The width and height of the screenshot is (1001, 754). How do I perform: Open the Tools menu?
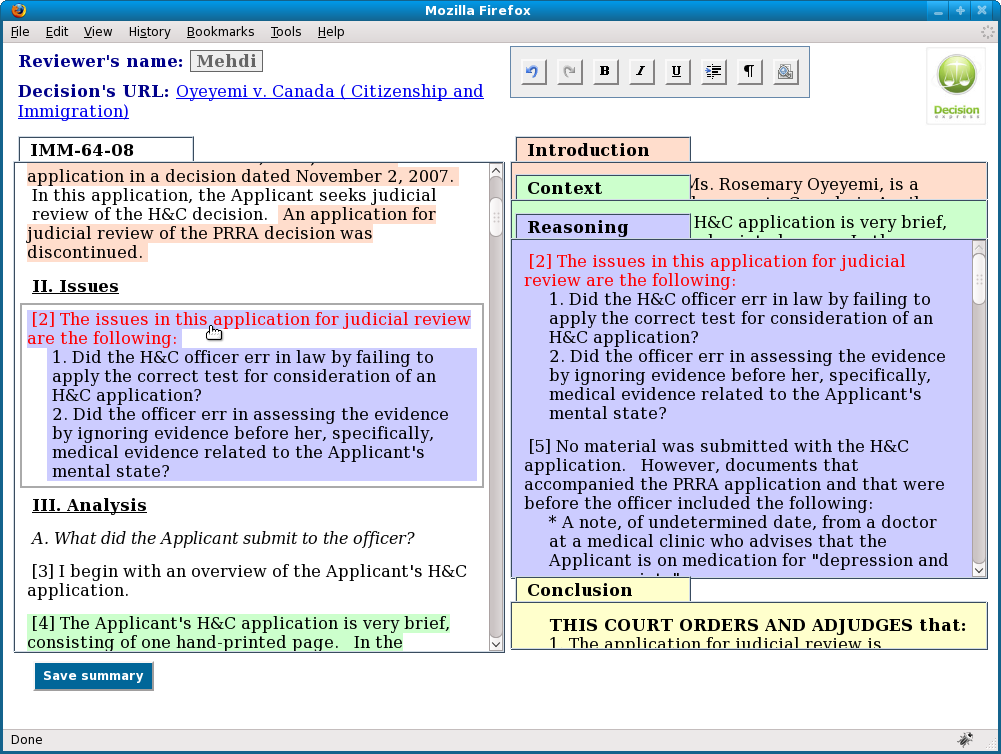click(285, 32)
